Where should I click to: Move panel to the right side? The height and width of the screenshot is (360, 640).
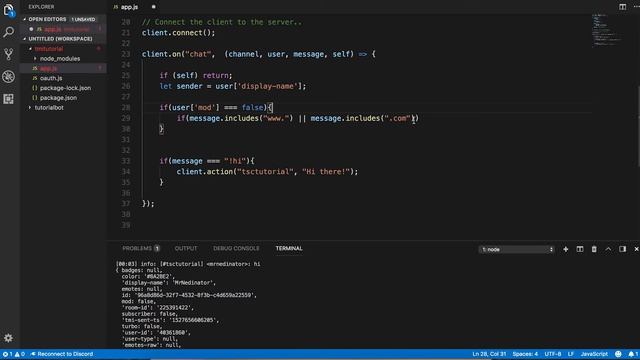pos(622,249)
